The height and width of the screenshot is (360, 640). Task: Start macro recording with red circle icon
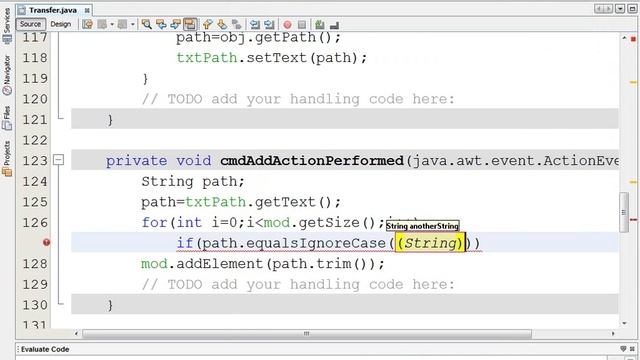(x=287, y=25)
